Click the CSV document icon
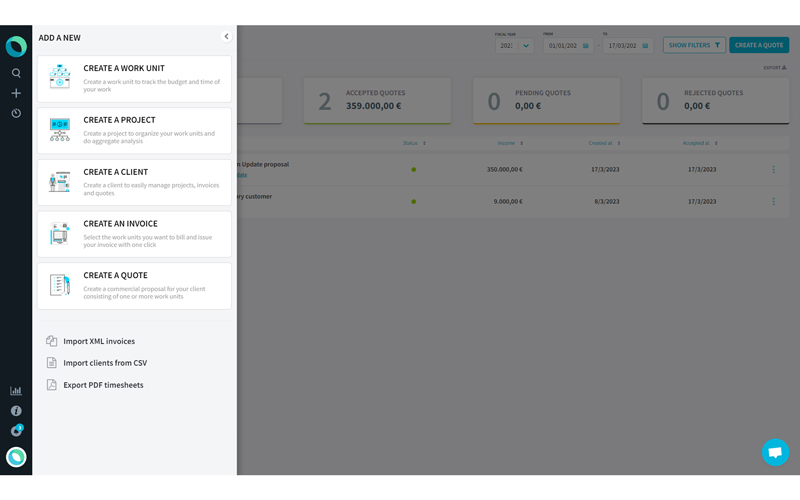 [x=52, y=363]
